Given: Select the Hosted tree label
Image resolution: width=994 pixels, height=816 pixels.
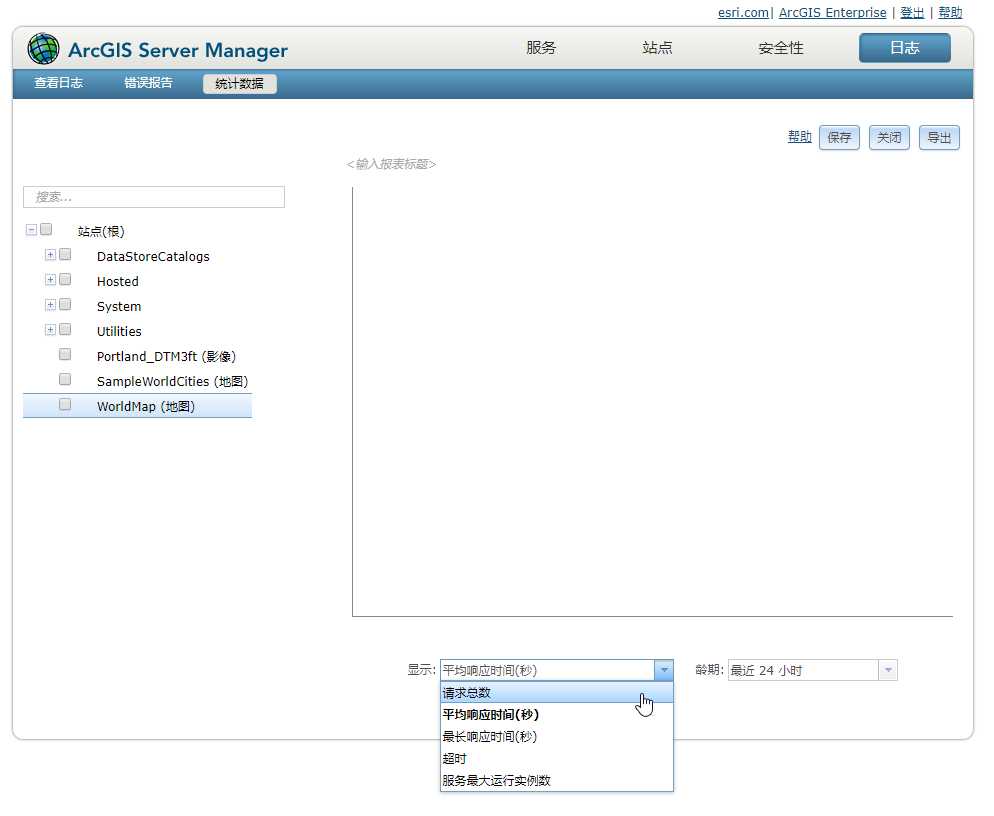Looking at the screenshot, I should tap(117, 282).
